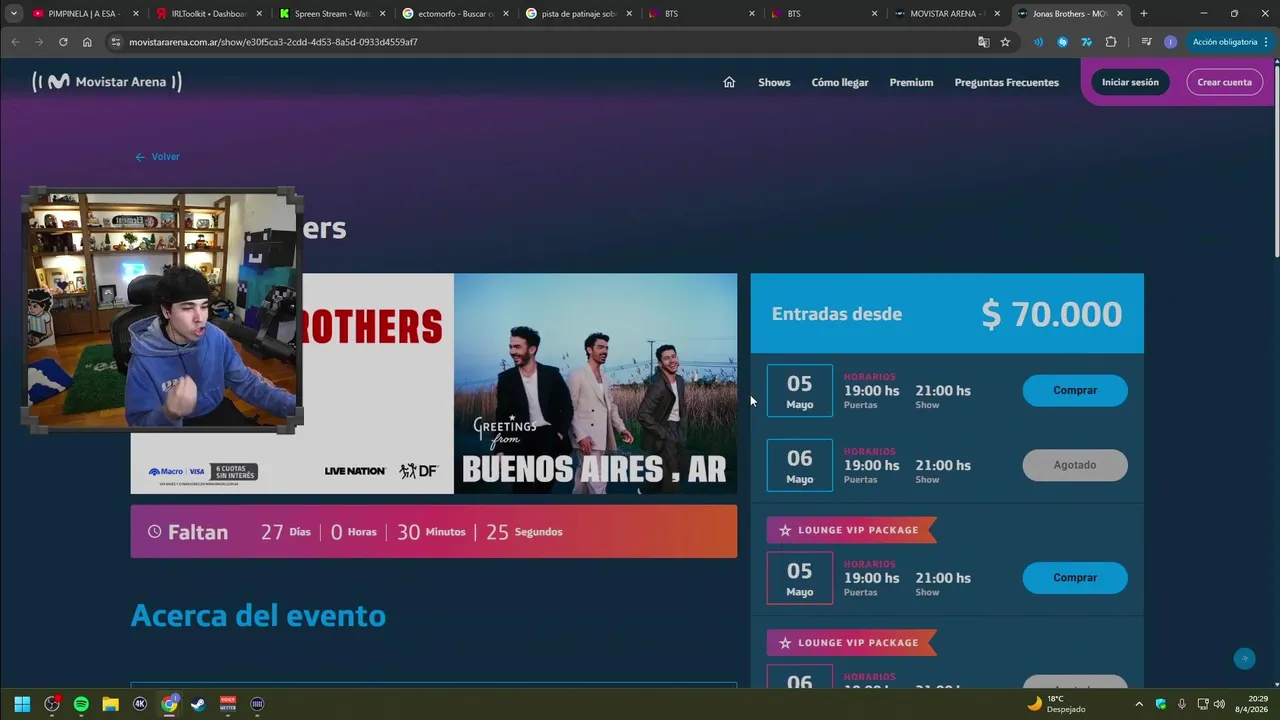Switch to the PIMPINELA | A ESA tab
The height and width of the screenshot is (720, 1280).
click(84, 14)
